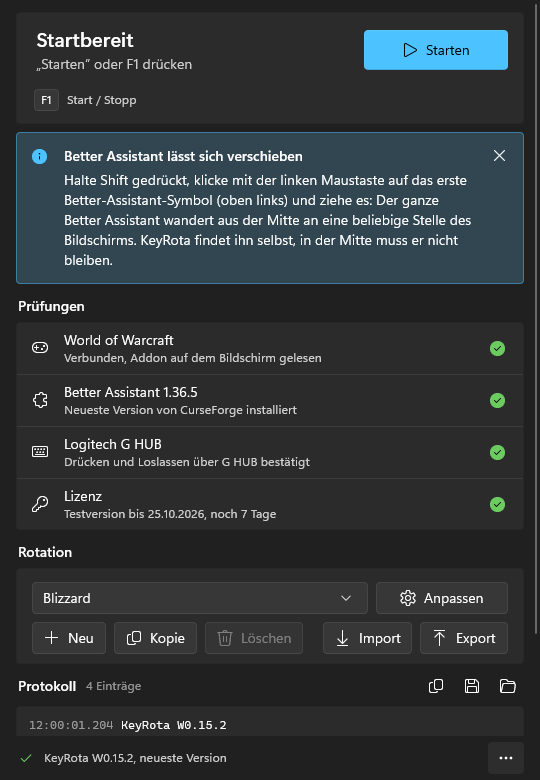Open the Blizzard rotation dropdown
Screen dimensions: 540x780
[x=200, y=598]
